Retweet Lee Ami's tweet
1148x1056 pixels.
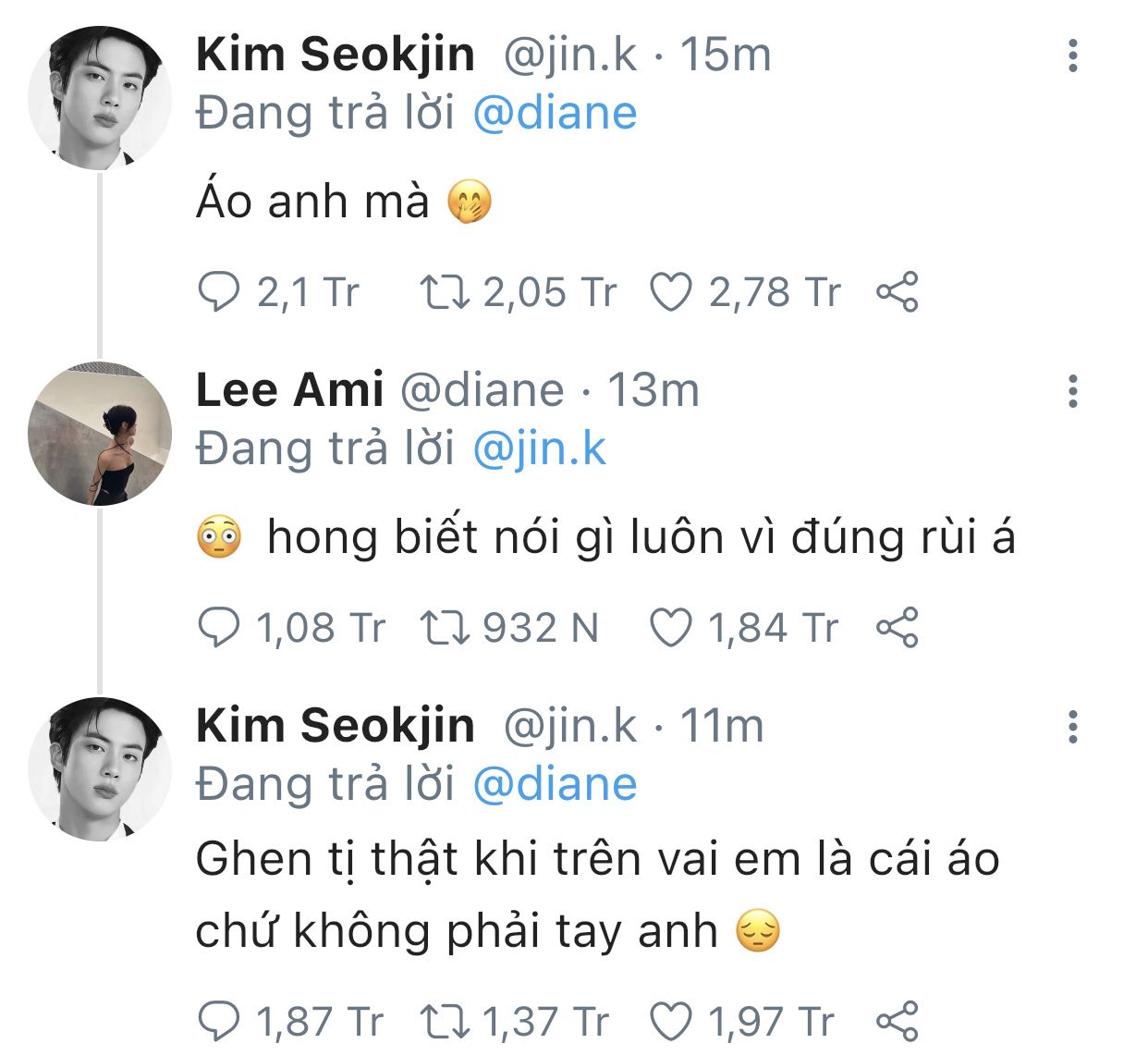445,628
